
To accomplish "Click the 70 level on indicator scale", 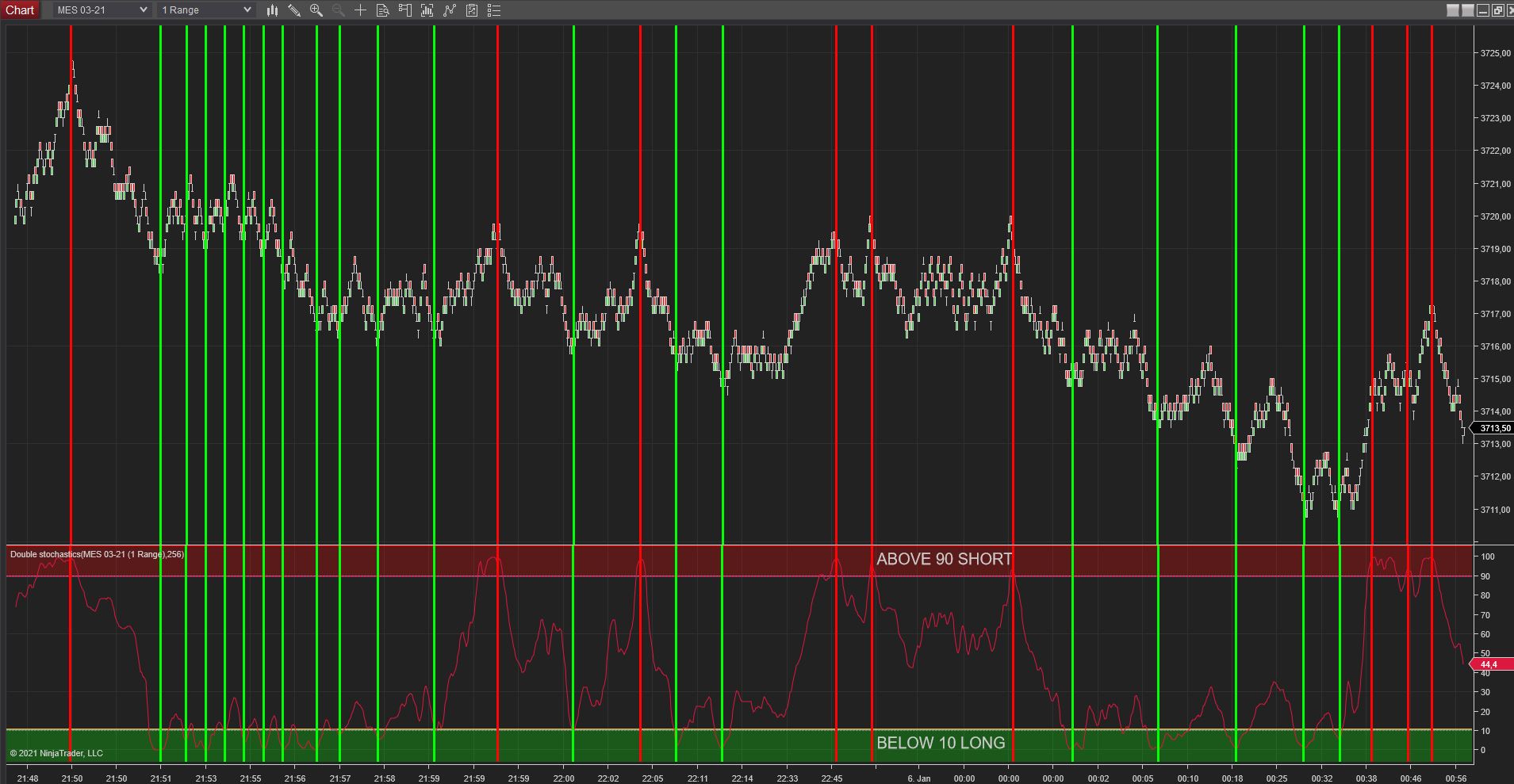I will (1485, 615).
